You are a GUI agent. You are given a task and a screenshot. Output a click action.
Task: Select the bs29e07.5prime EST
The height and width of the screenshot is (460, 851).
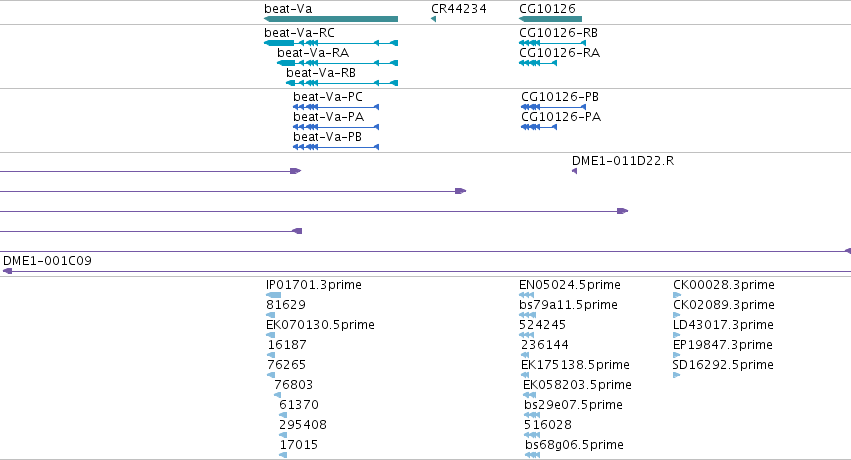click(x=573, y=406)
